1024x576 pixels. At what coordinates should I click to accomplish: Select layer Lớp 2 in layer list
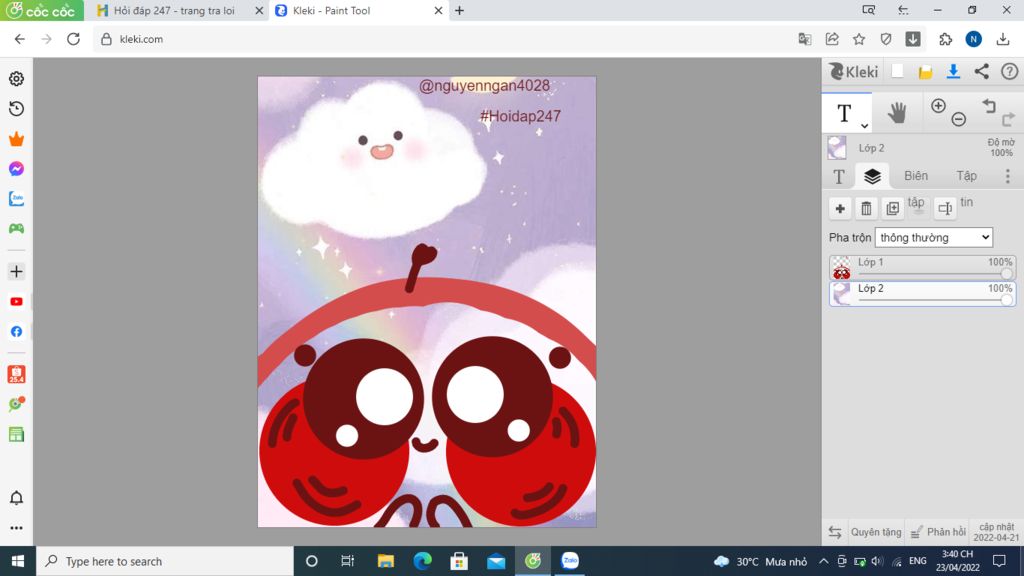[x=922, y=294]
